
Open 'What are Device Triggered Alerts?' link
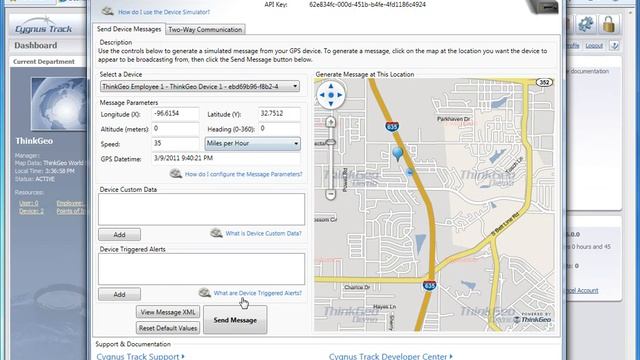pos(258,293)
